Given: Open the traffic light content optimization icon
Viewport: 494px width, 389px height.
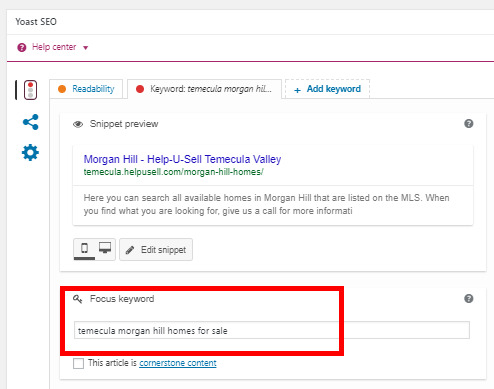Looking at the screenshot, I should (x=30, y=90).
